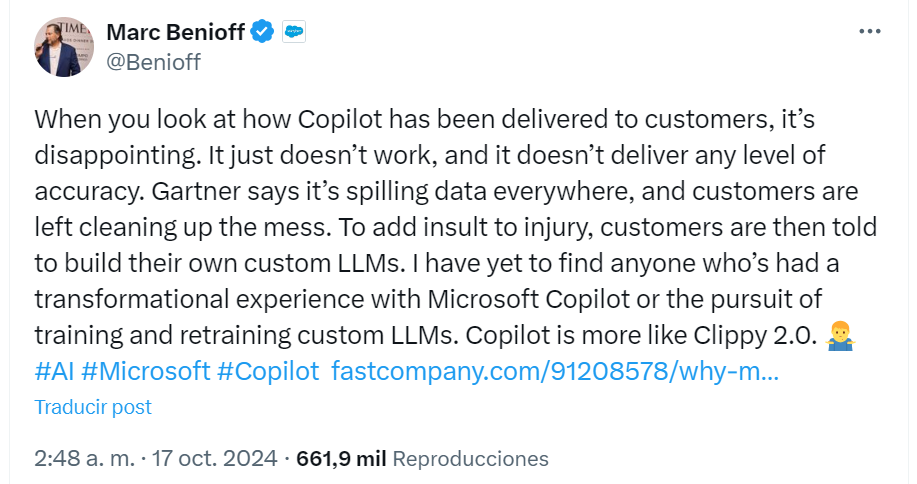
Task: Click the blue verified checkmark badge
Action: [x=262, y=32]
